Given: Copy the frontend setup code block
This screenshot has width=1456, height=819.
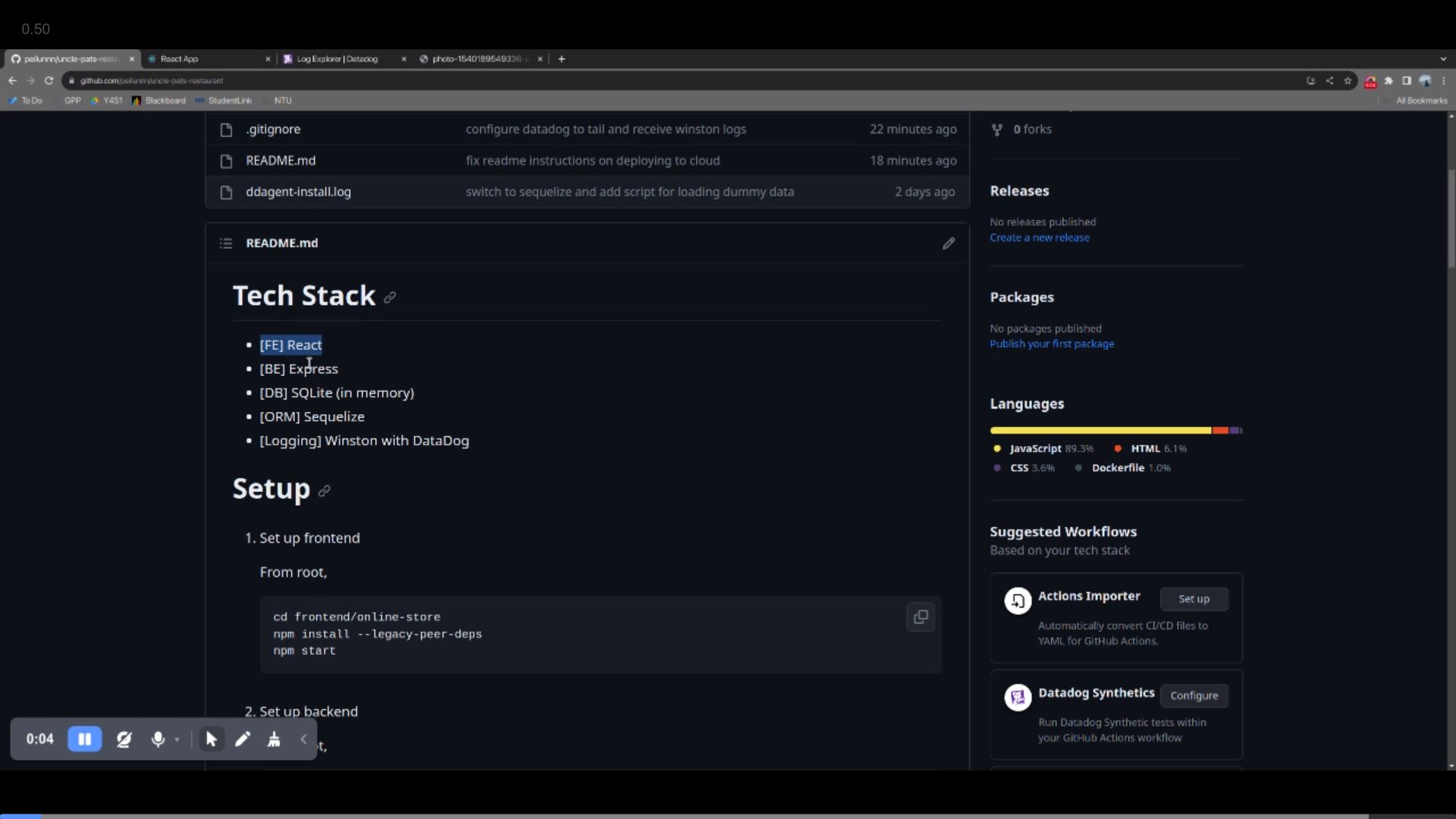Looking at the screenshot, I should coord(921,617).
